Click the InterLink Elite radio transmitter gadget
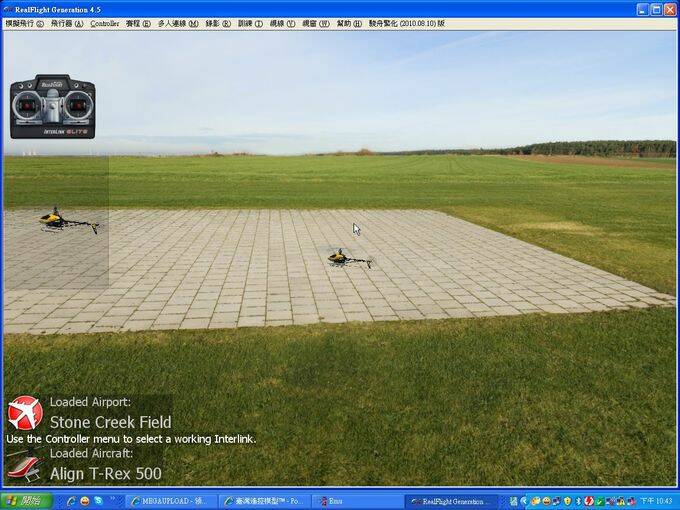Screen dimensions: 680x510 coord(52,107)
